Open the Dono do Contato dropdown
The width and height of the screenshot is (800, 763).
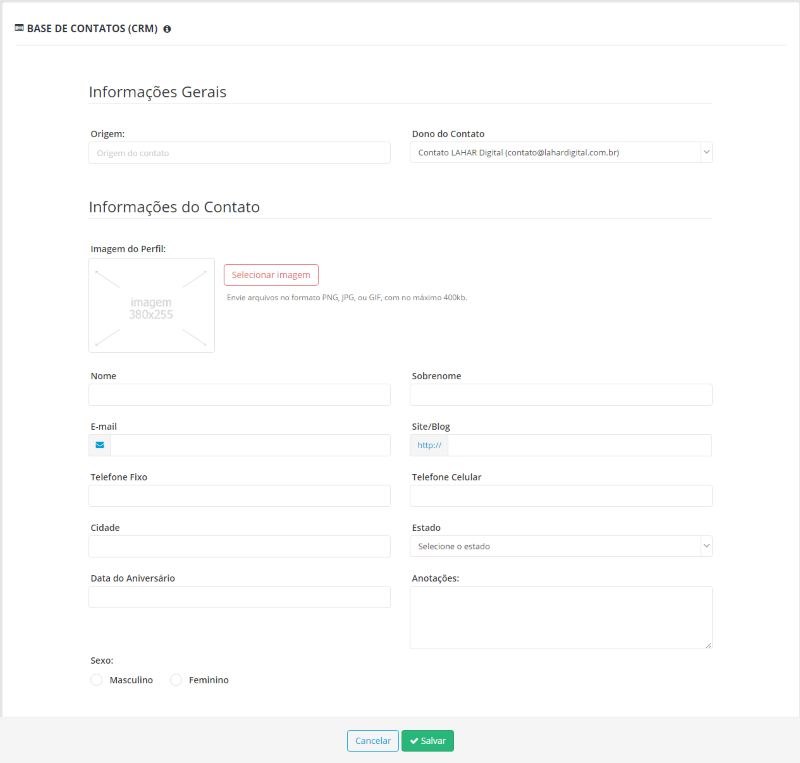click(561, 153)
